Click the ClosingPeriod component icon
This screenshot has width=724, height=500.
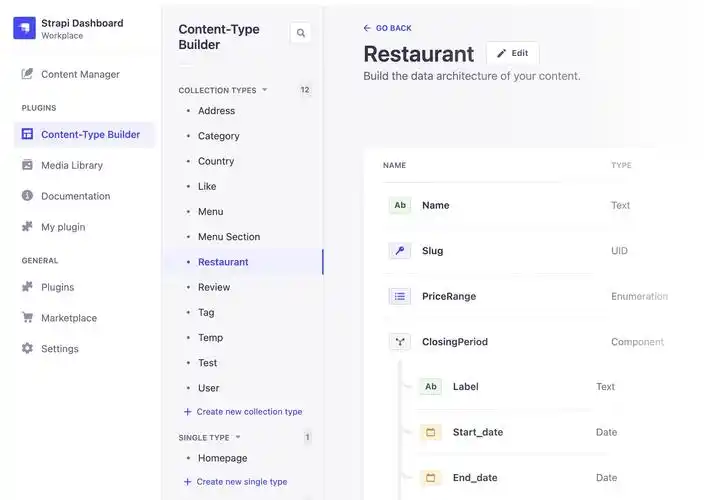pyautogui.click(x=400, y=342)
